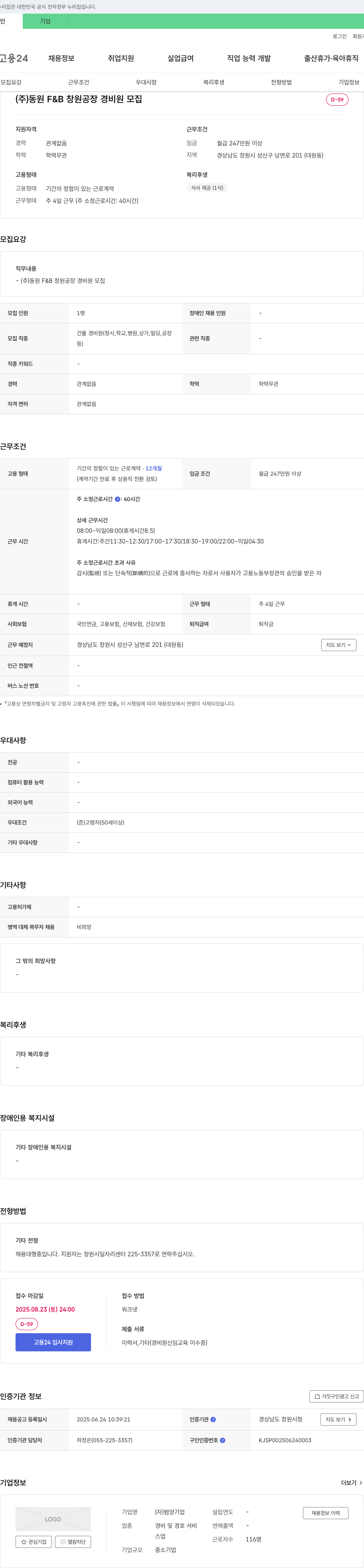Click the blue 12개월 contract period text

click(154, 469)
